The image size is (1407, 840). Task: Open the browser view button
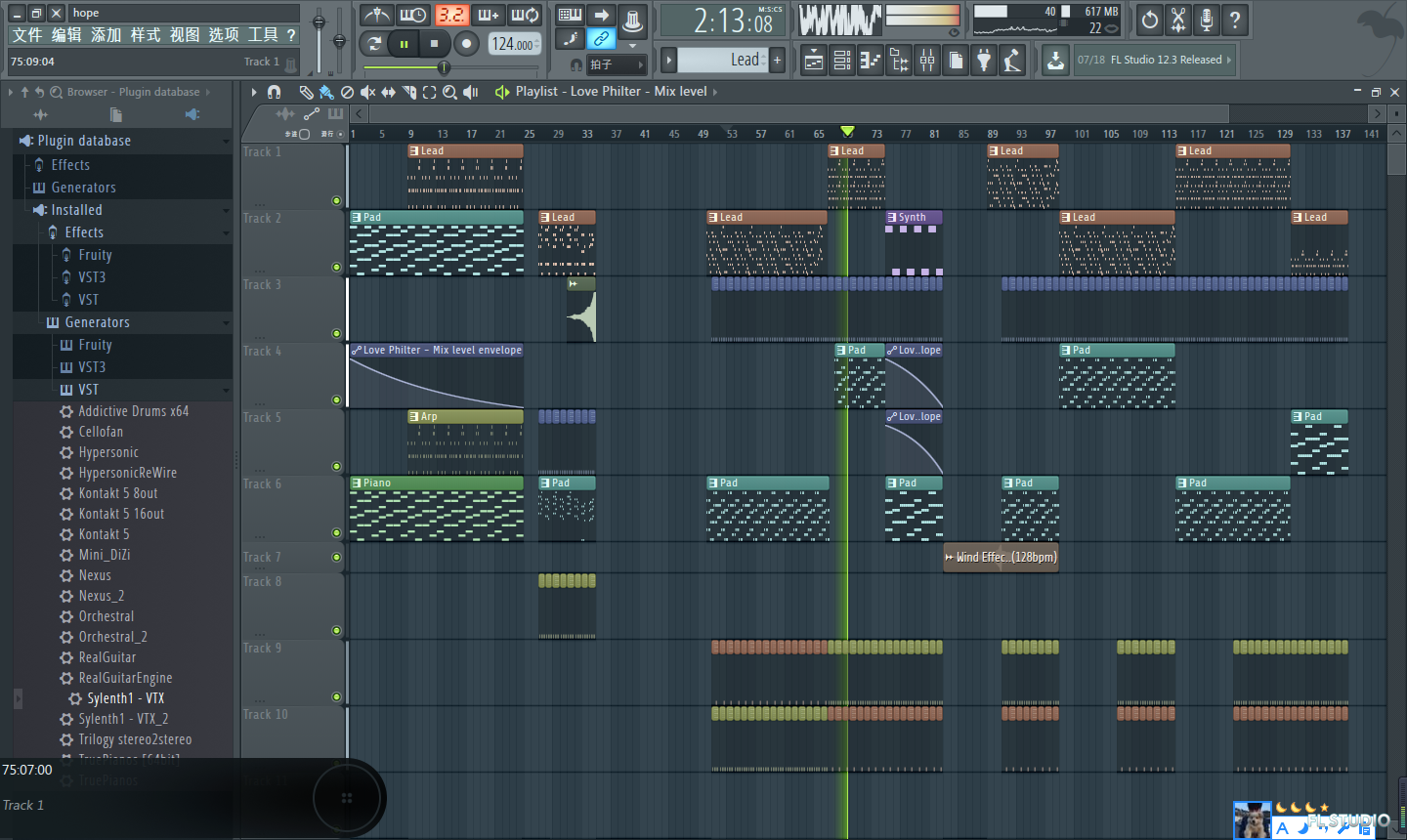click(x=899, y=61)
